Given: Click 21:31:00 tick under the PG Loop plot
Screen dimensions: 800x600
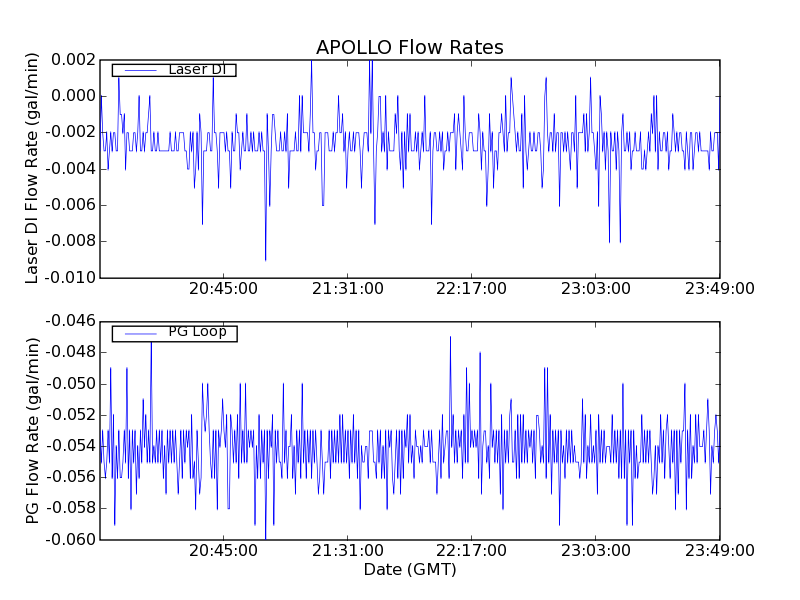Looking at the screenshot, I should click(x=347, y=551).
